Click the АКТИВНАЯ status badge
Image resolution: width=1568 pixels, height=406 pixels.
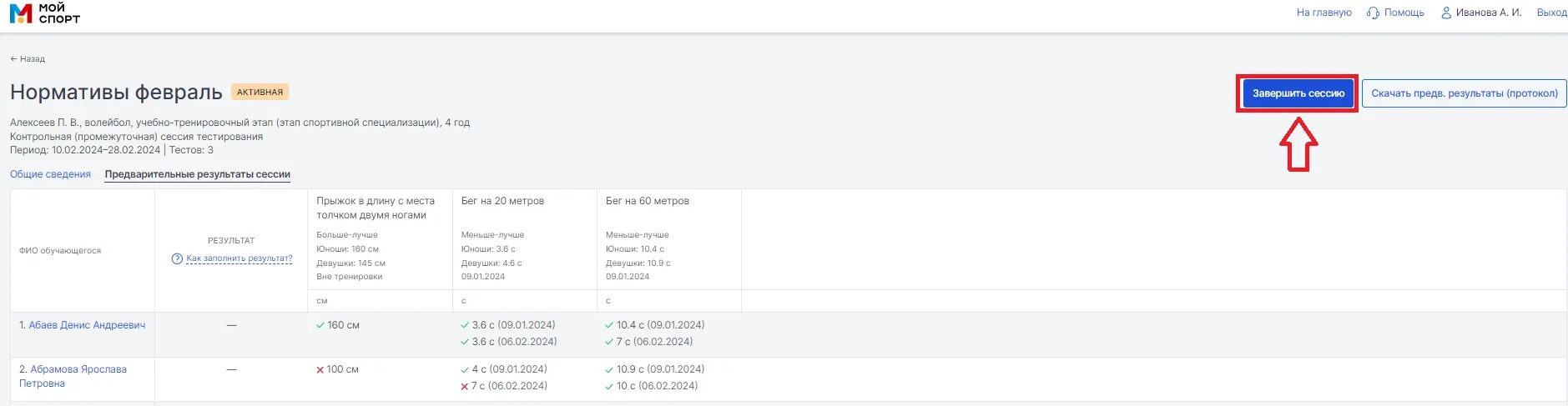(260, 92)
